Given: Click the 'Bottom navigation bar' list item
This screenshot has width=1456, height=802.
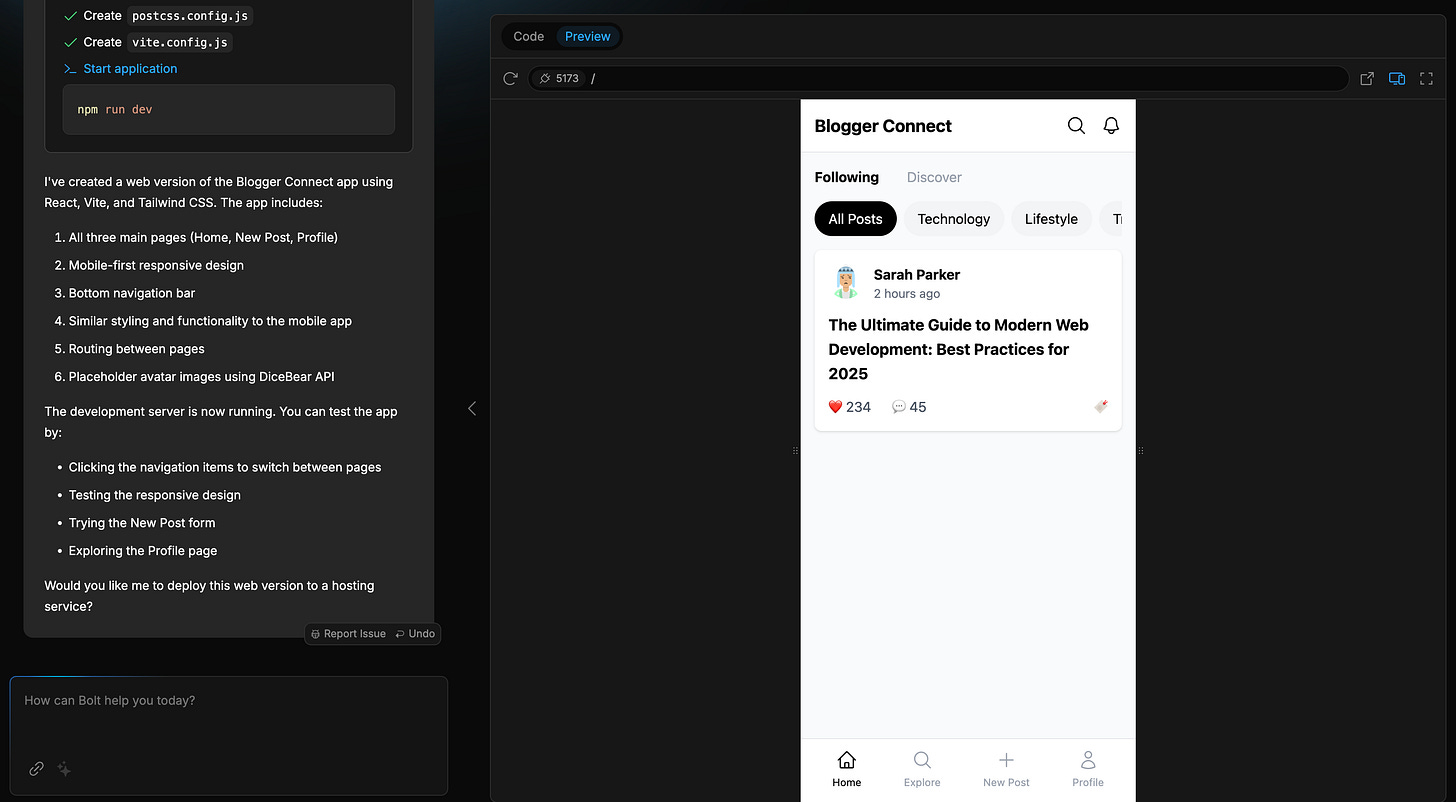Looking at the screenshot, I should point(132,293).
